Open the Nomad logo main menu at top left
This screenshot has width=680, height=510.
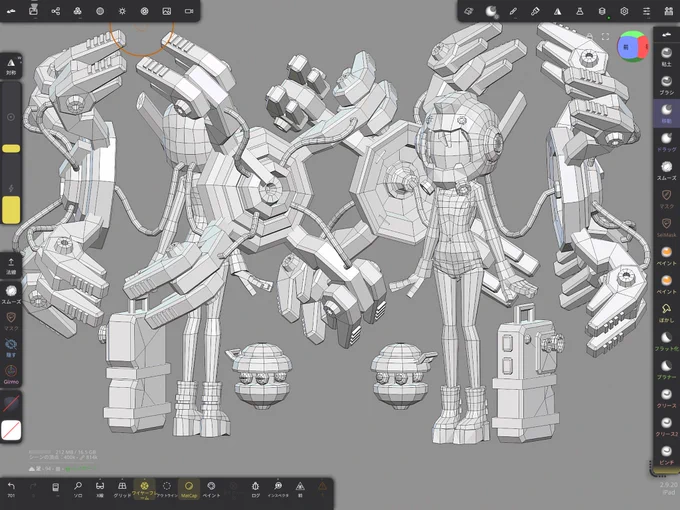click(x=11, y=11)
